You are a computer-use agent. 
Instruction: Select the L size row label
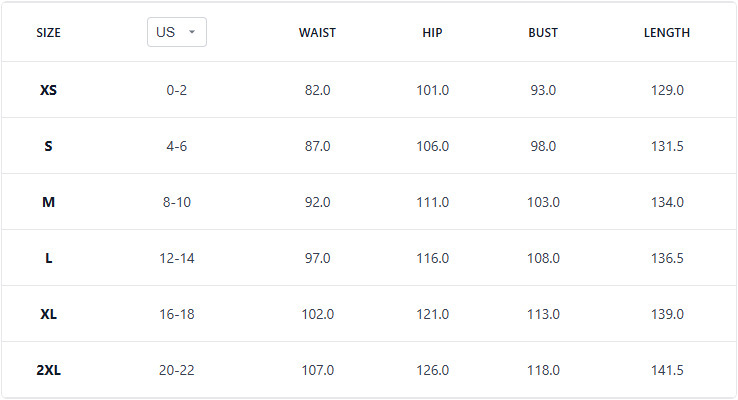coord(48,258)
